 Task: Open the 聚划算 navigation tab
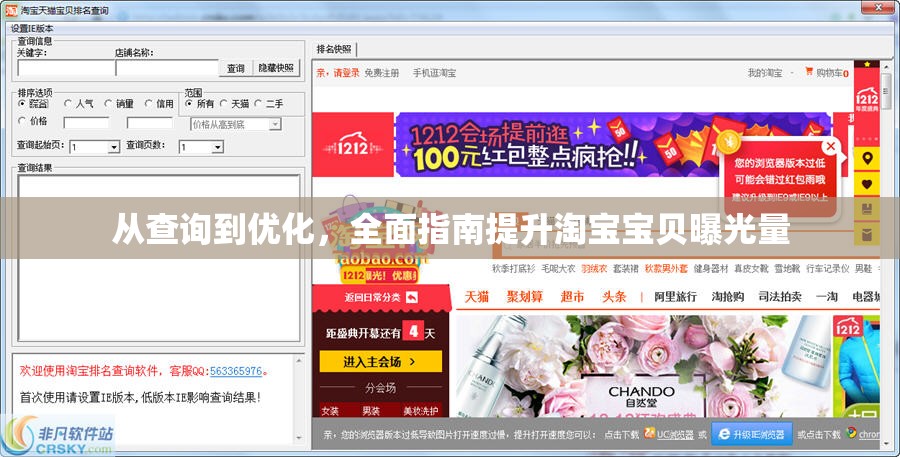point(525,297)
